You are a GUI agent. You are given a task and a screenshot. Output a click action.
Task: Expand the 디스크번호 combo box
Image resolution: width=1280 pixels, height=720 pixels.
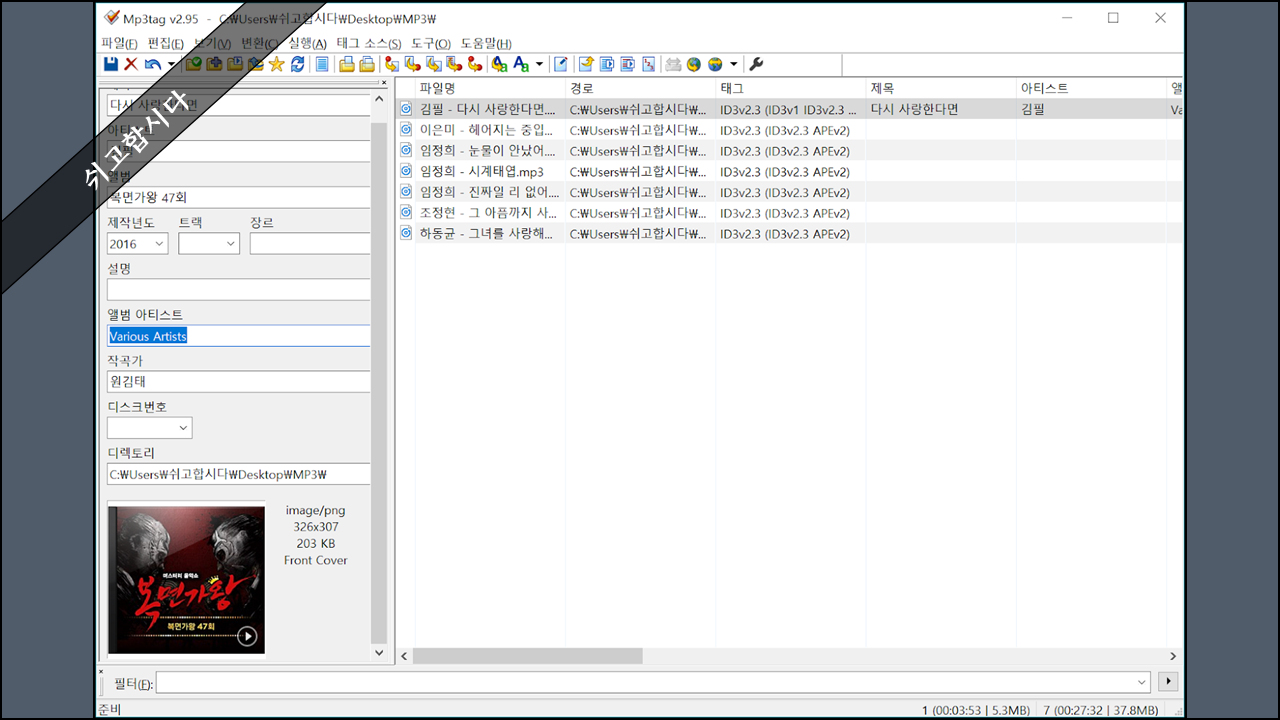[x=183, y=428]
